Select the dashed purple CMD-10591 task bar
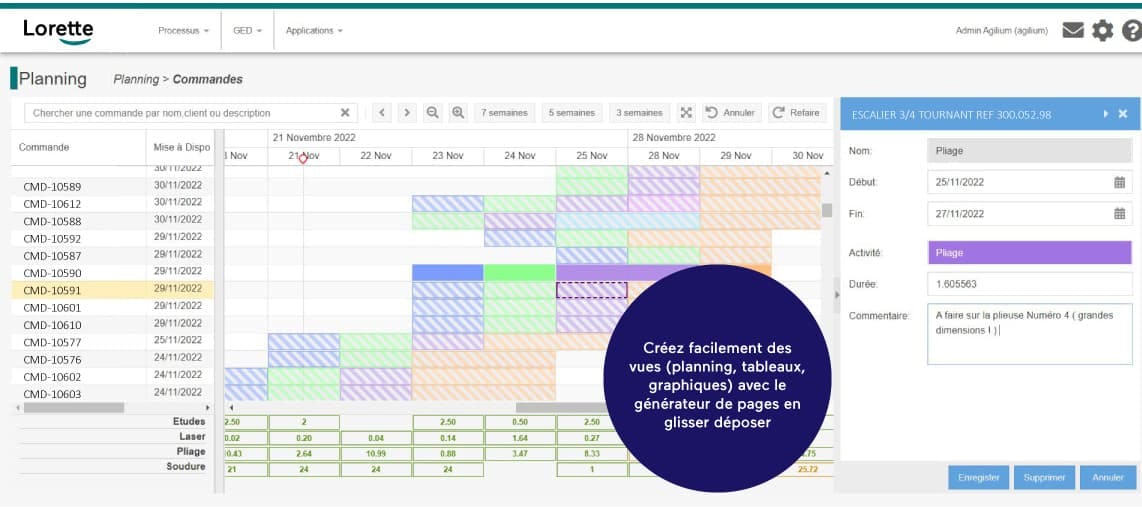This screenshot has height=509, width=1142. pyautogui.click(x=591, y=290)
